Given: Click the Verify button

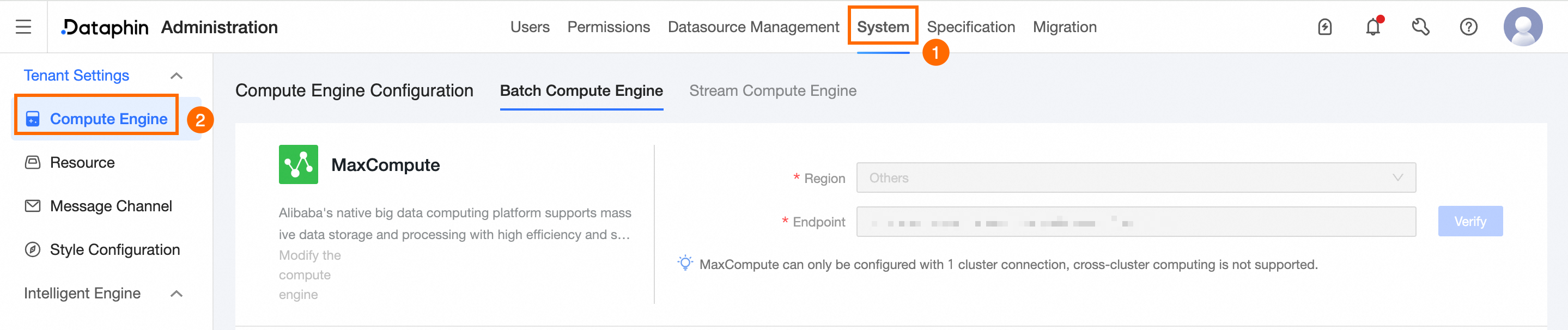Looking at the screenshot, I should tap(1470, 222).
